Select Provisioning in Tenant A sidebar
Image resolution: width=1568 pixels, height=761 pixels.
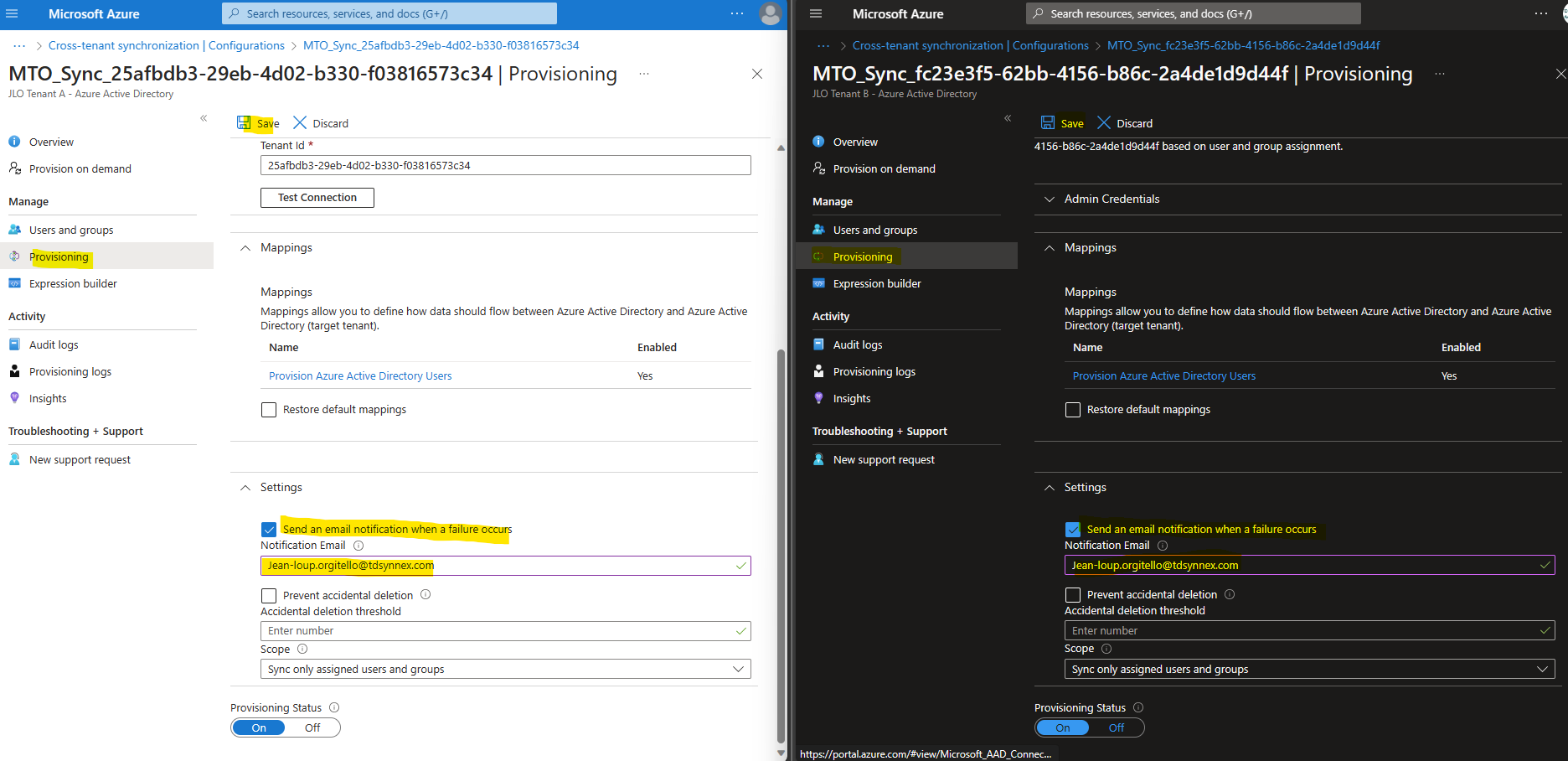[x=59, y=256]
